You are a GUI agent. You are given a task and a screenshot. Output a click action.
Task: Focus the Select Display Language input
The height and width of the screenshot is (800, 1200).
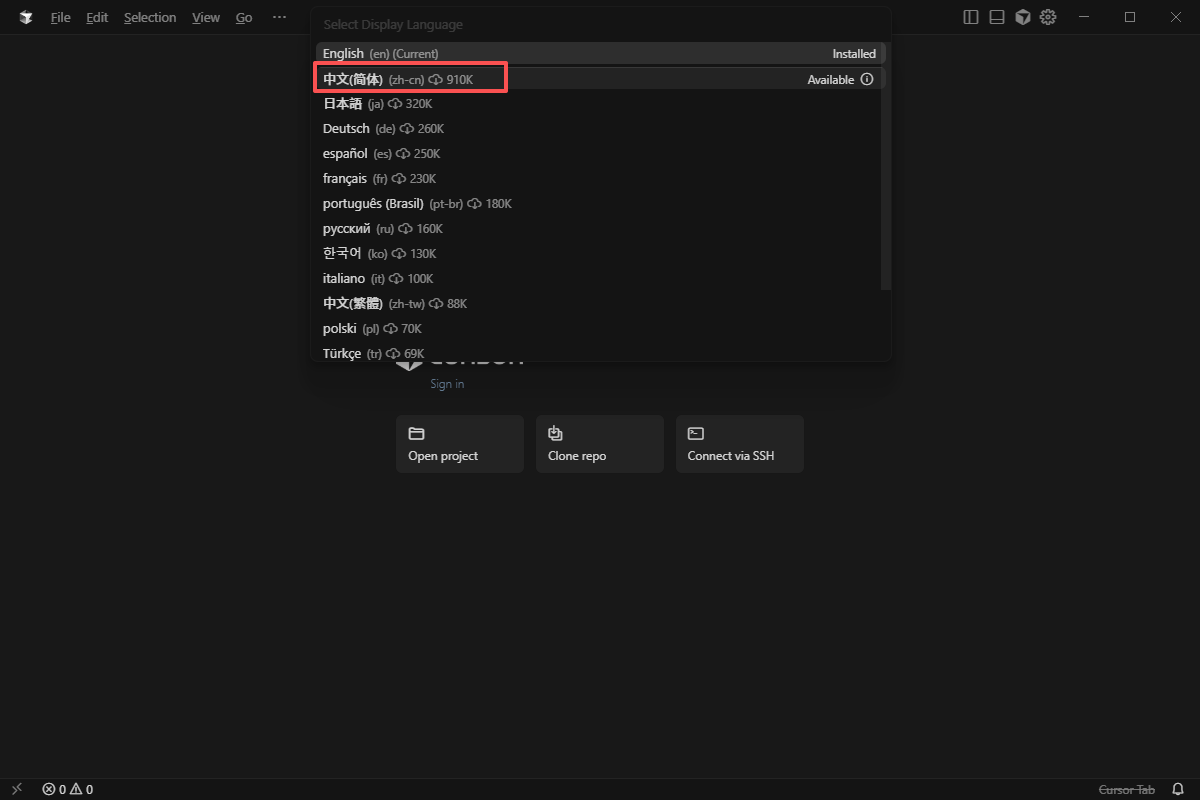click(600, 24)
